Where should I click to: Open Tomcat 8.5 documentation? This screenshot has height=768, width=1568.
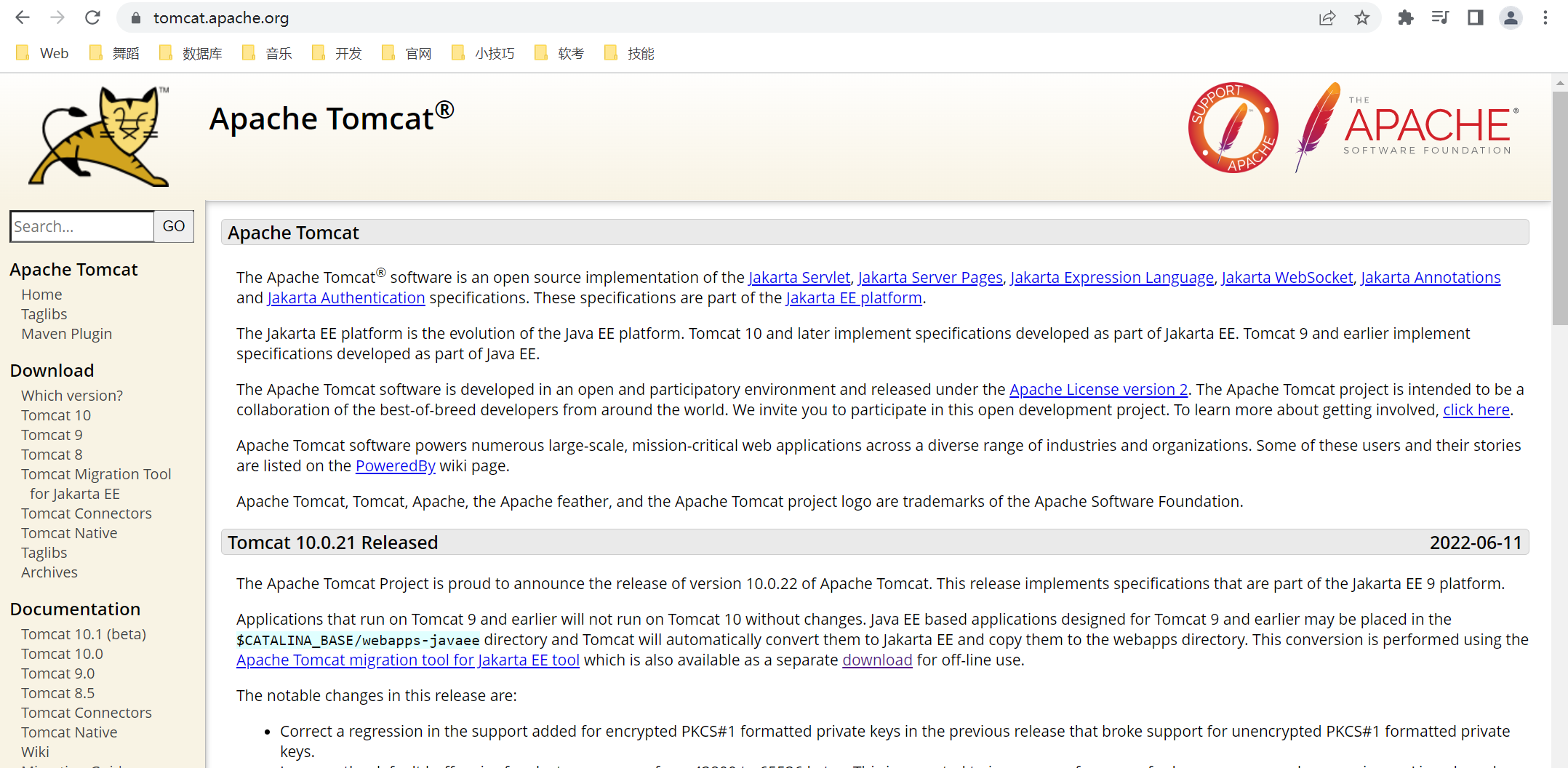pos(57,693)
